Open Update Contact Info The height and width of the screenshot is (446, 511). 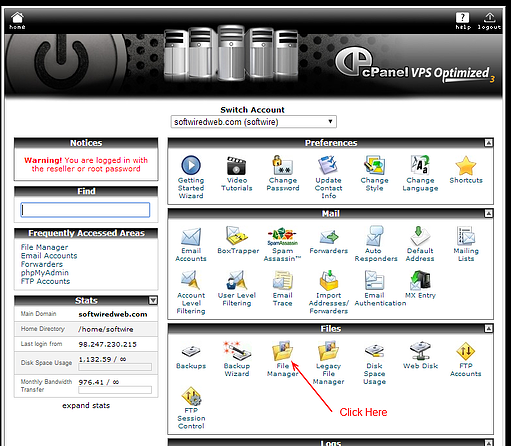pyautogui.click(x=328, y=165)
